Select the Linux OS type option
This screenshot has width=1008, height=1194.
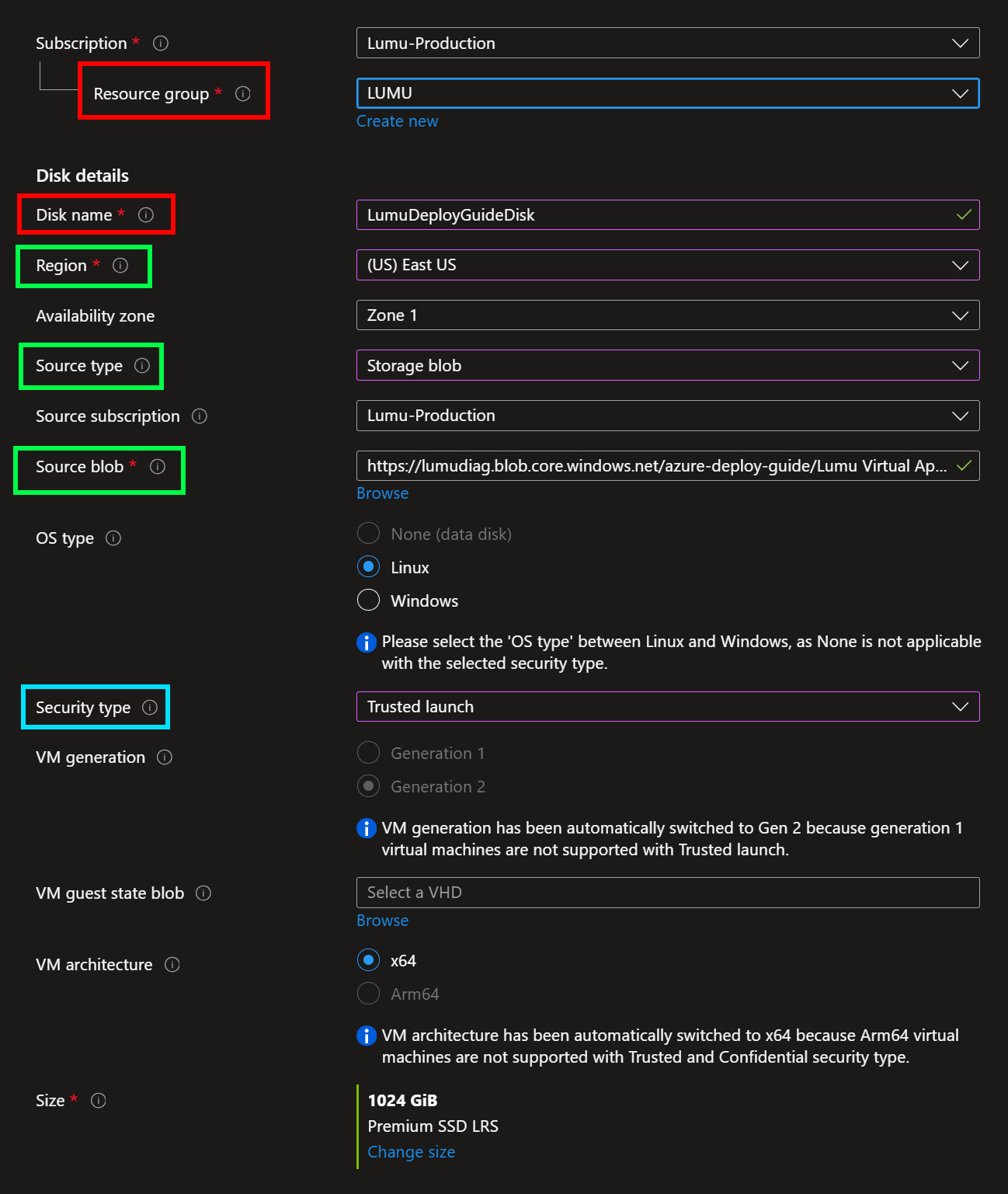(368, 567)
